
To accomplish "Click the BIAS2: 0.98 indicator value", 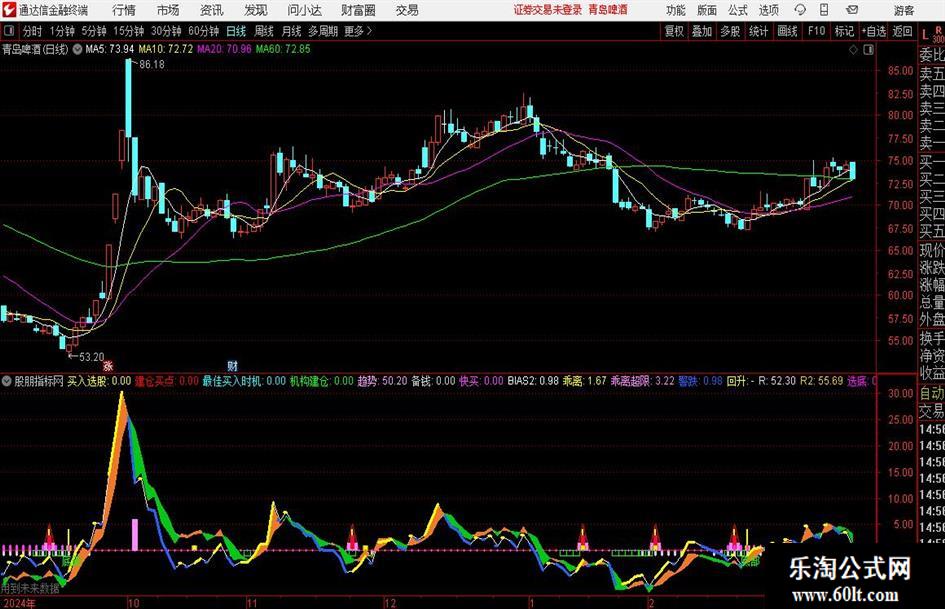I will click(533, 381).
